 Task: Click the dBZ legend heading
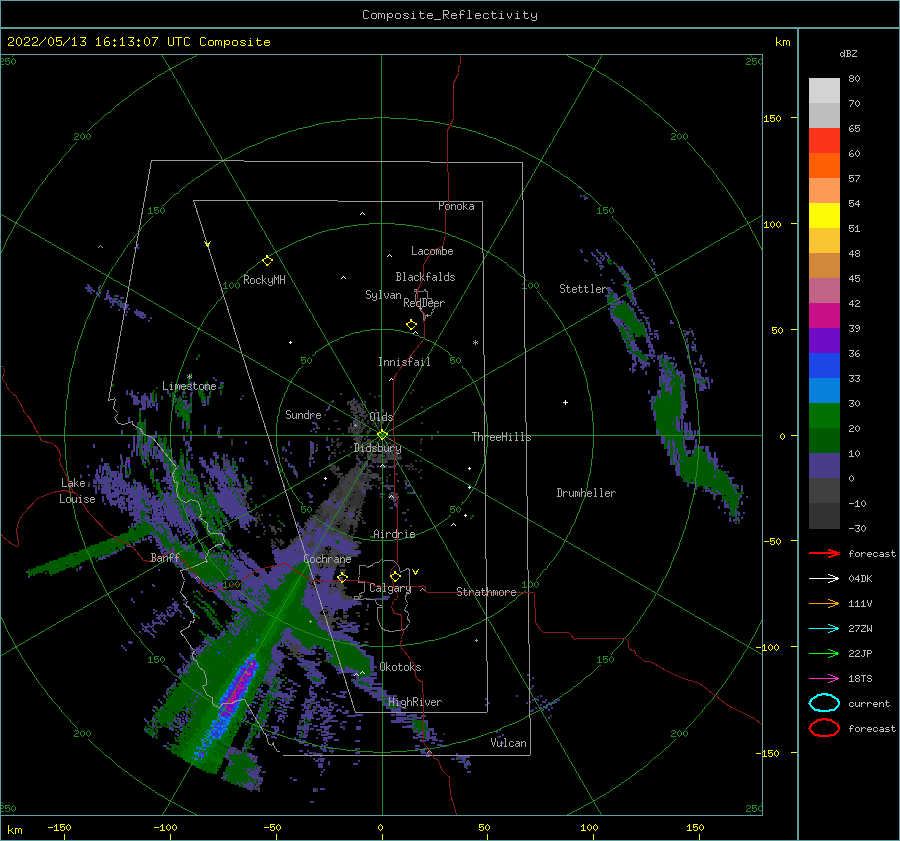pyautogui.click(x=848, y=53)
